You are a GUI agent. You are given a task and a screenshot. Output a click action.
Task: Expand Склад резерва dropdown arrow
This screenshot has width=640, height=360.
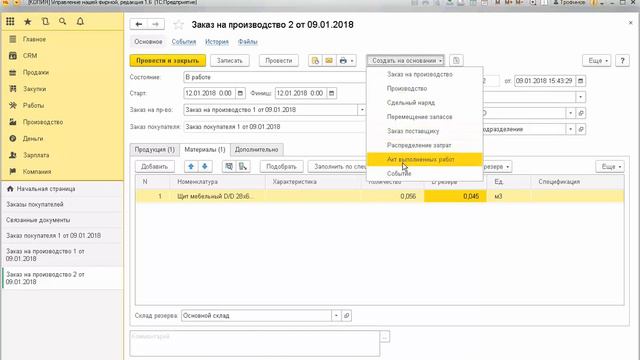coord(336,316)
